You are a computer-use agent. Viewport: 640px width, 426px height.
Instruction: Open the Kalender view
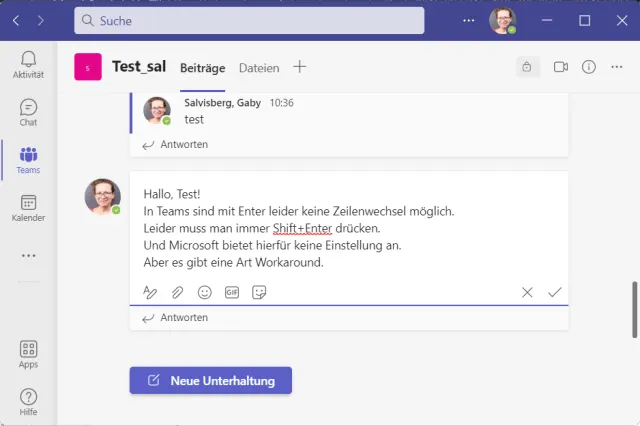pos(28,208)
